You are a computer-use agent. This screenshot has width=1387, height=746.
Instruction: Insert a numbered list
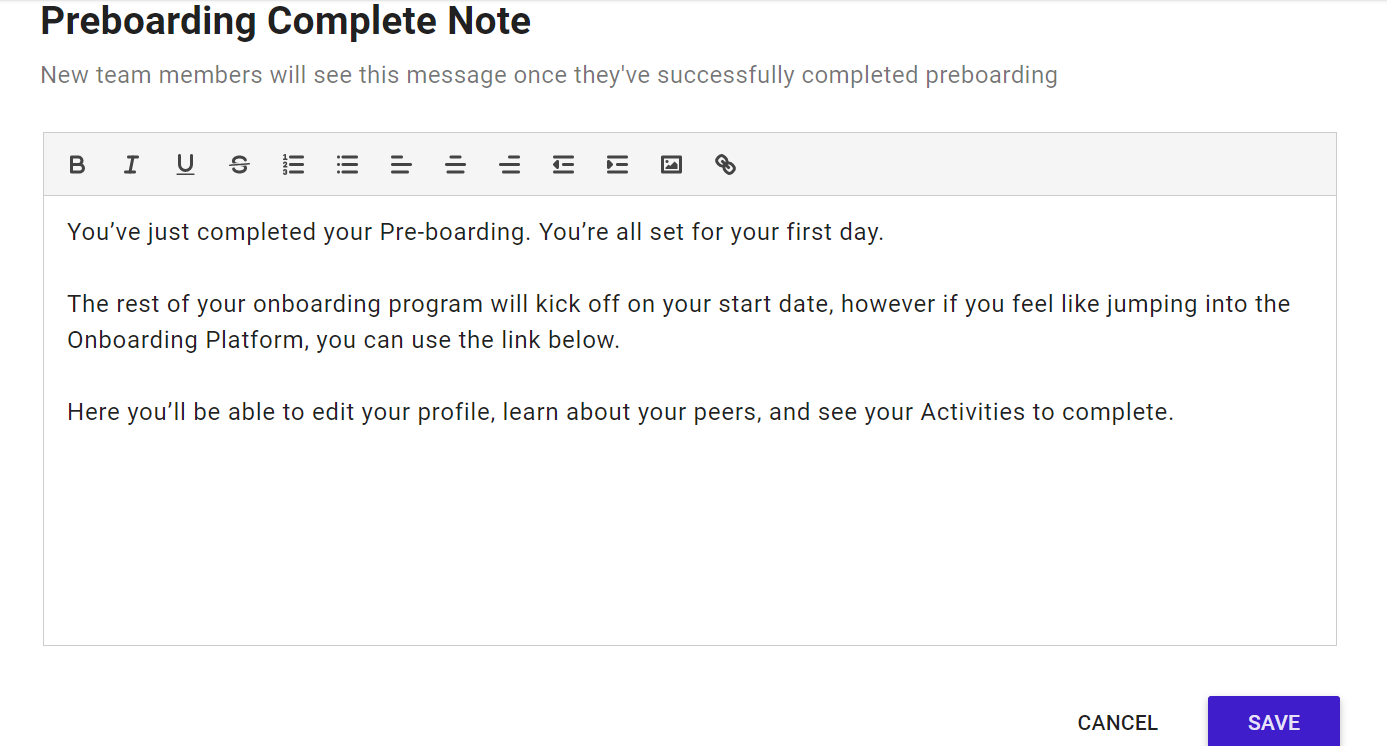[293, 165]
